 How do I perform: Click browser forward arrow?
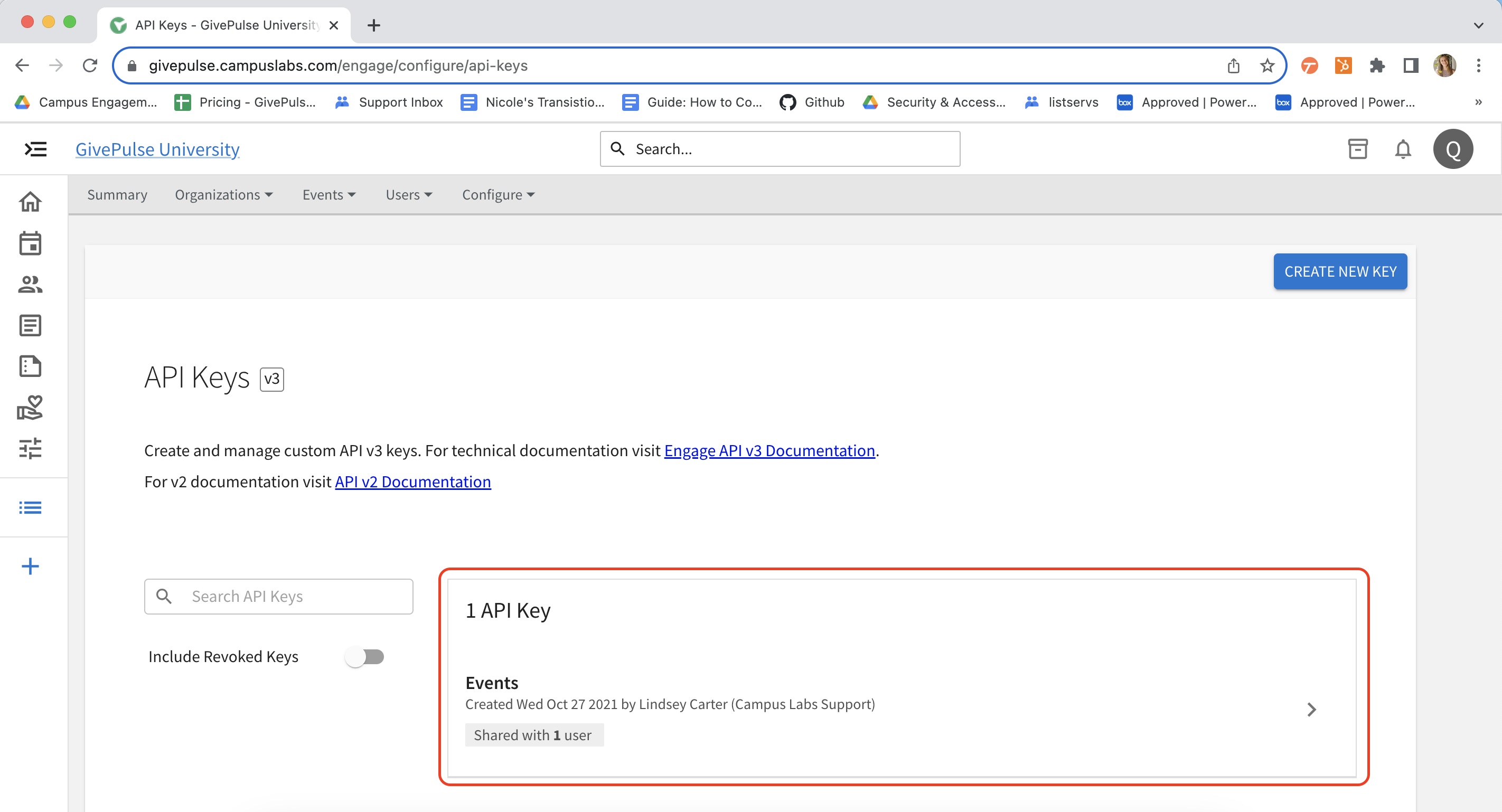[56, 65]
